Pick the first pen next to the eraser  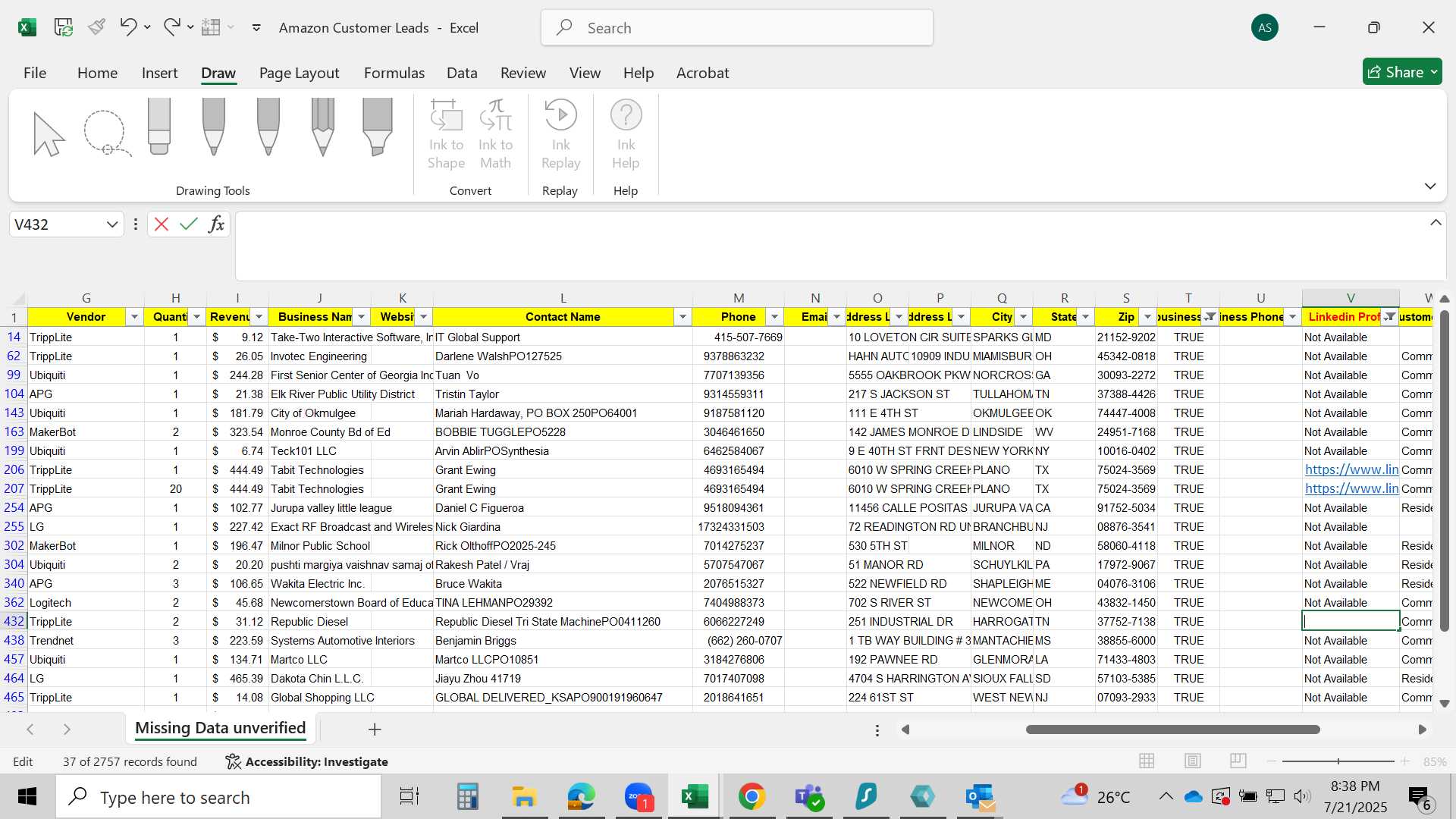point(214,127)
